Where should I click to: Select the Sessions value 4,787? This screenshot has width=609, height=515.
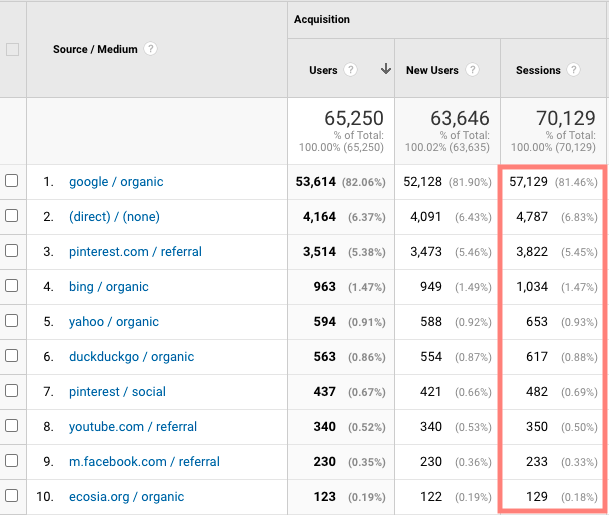(x=532, y=217)
